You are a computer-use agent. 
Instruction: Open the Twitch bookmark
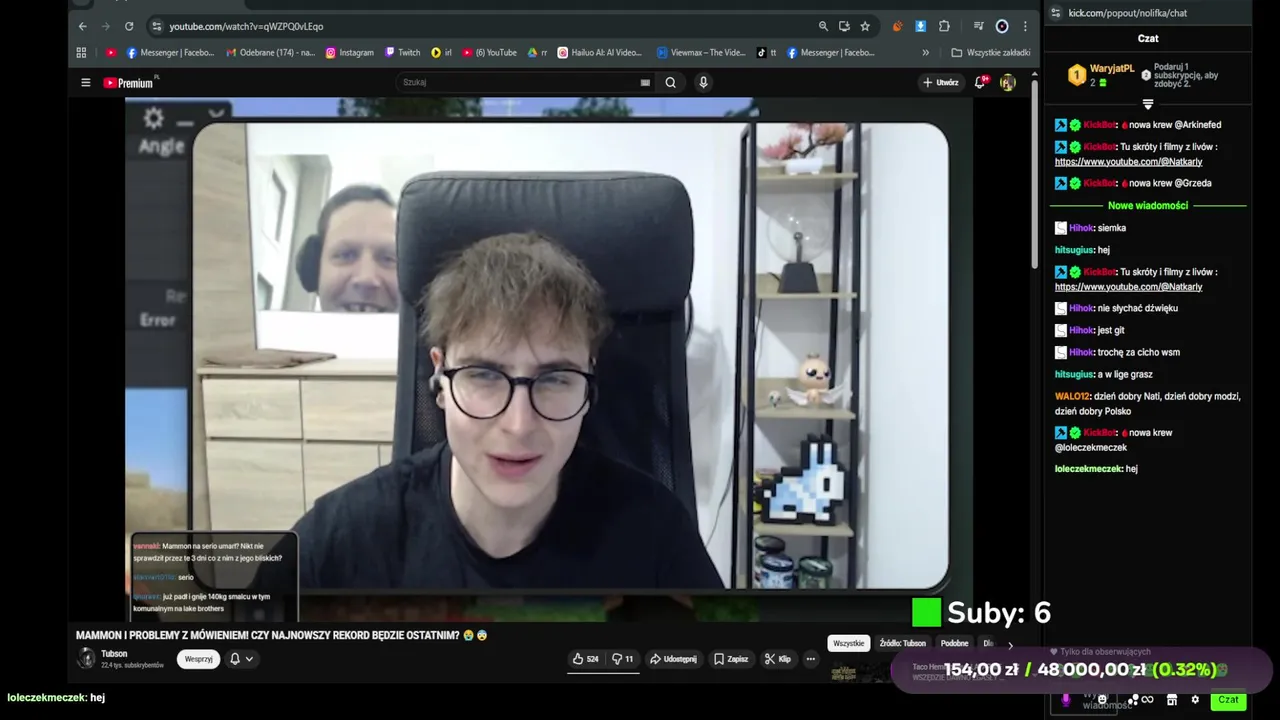point(403,52)
